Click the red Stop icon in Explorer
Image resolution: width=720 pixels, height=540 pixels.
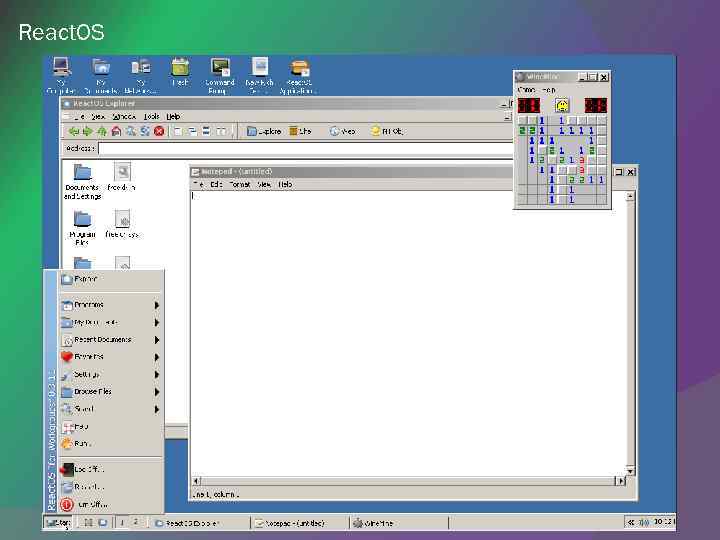[159, 131]
